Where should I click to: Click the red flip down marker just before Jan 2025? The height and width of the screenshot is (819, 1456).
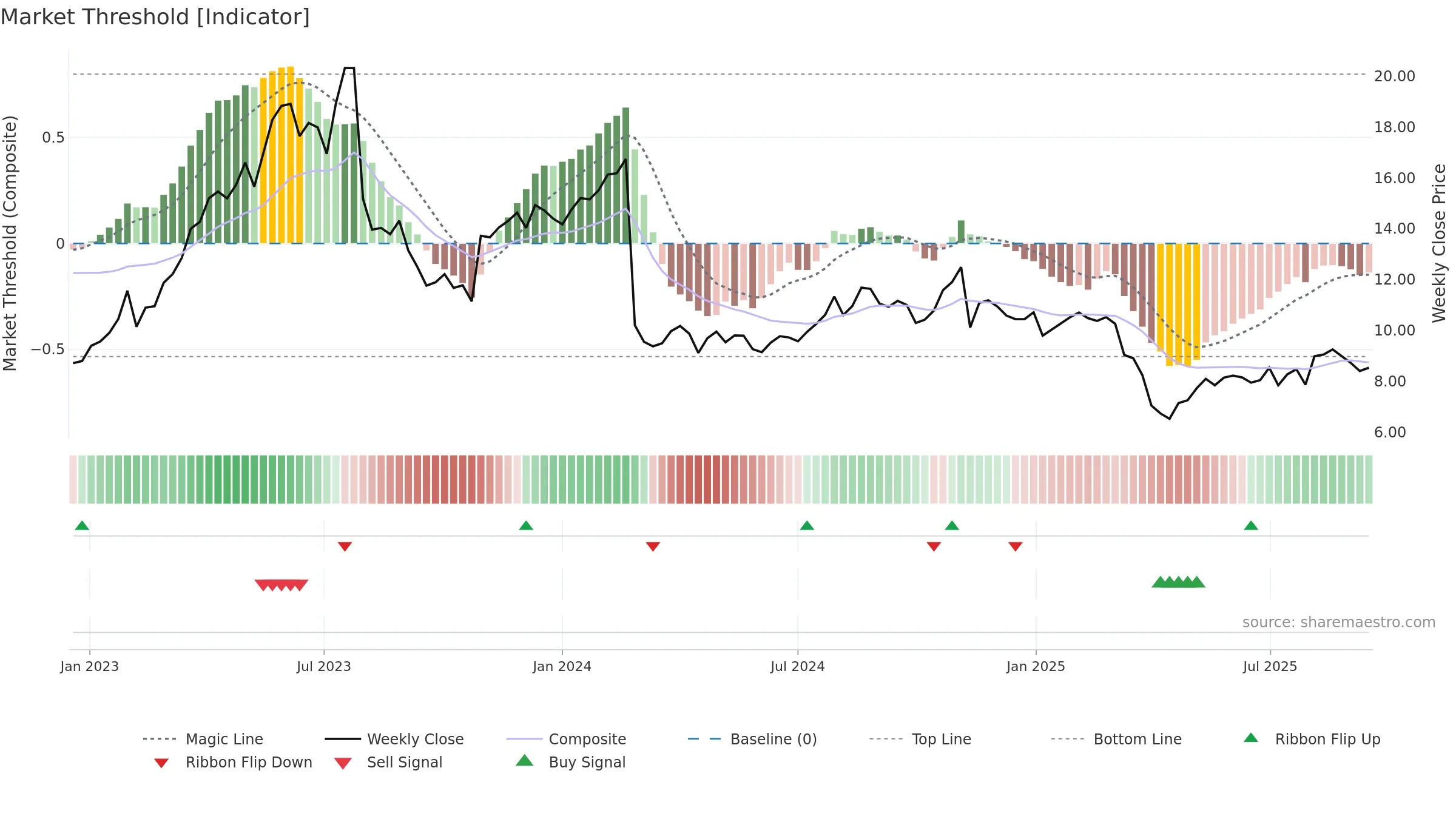click(1016, 547)
